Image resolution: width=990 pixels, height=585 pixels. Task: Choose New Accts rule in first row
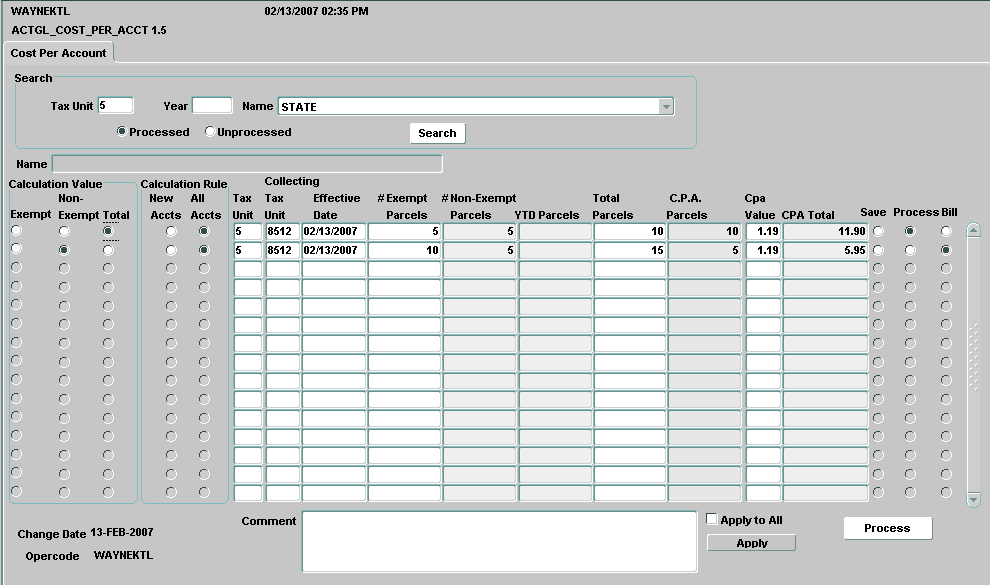[x=171, y=232]
